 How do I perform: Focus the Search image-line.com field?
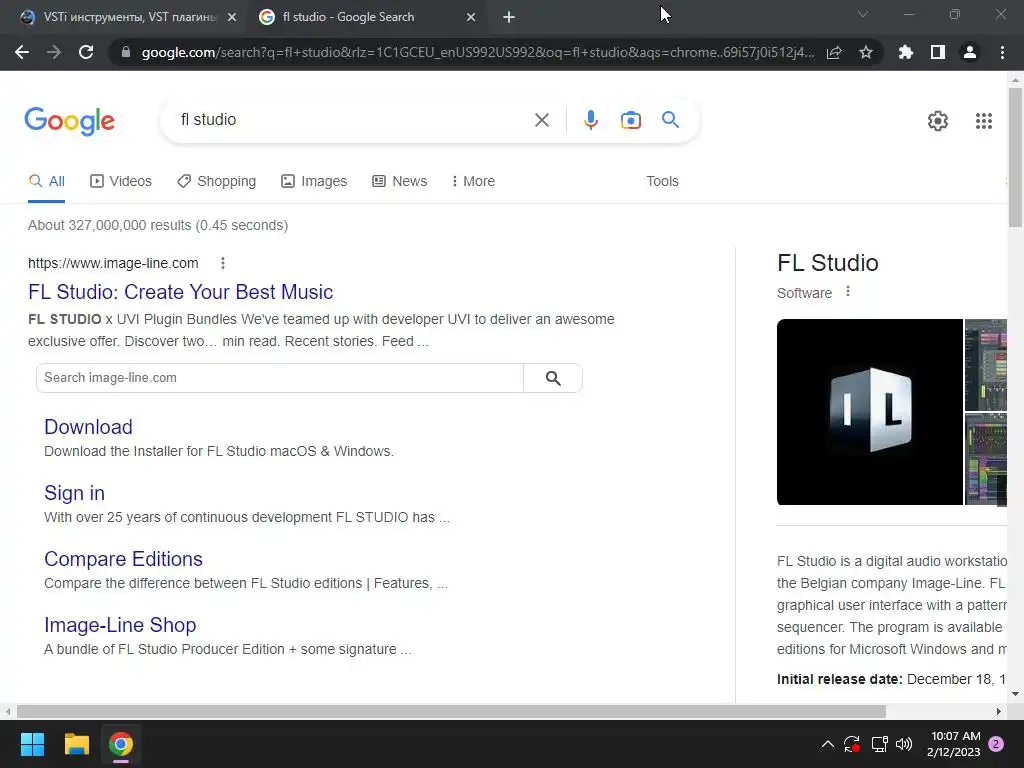[280, 378]
